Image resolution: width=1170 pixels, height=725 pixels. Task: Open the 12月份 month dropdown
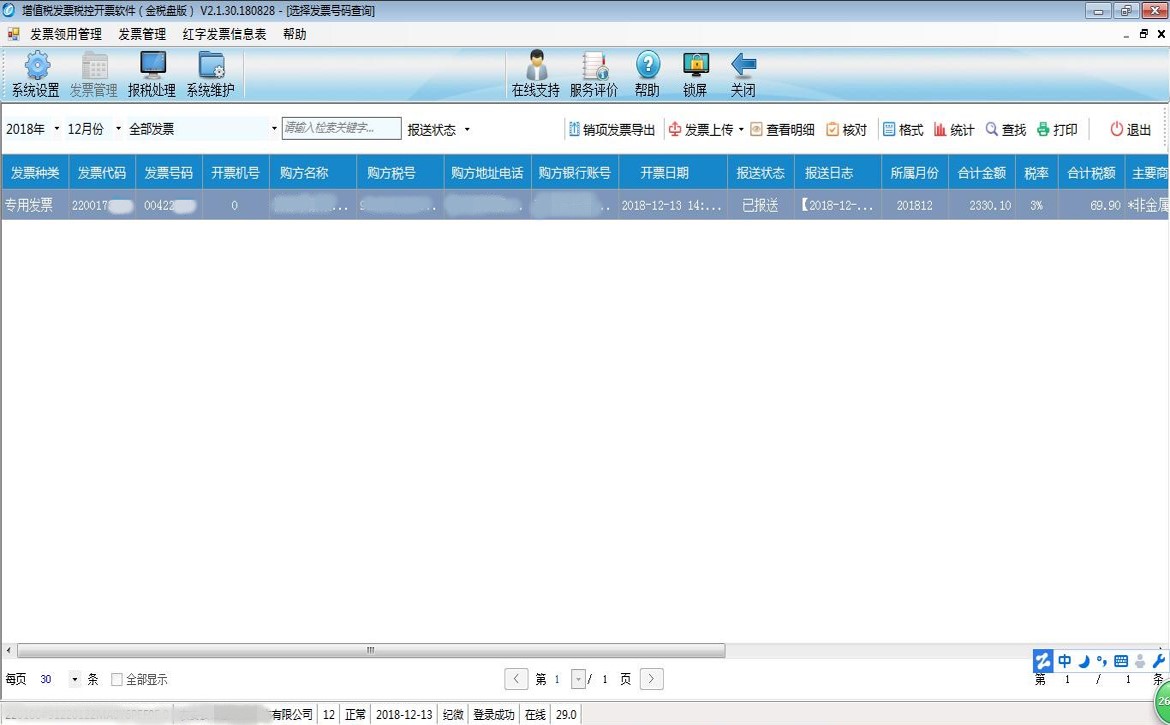118,129
